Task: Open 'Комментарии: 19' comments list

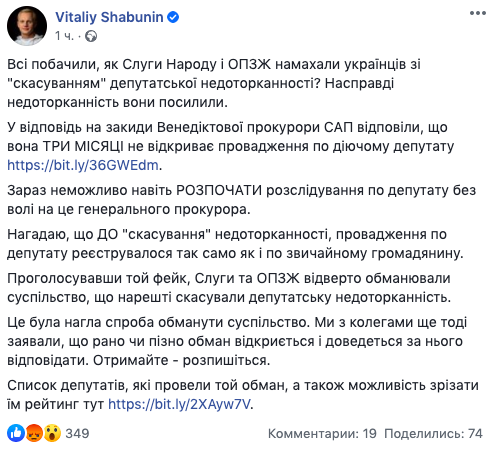Action: pos(322,433)
